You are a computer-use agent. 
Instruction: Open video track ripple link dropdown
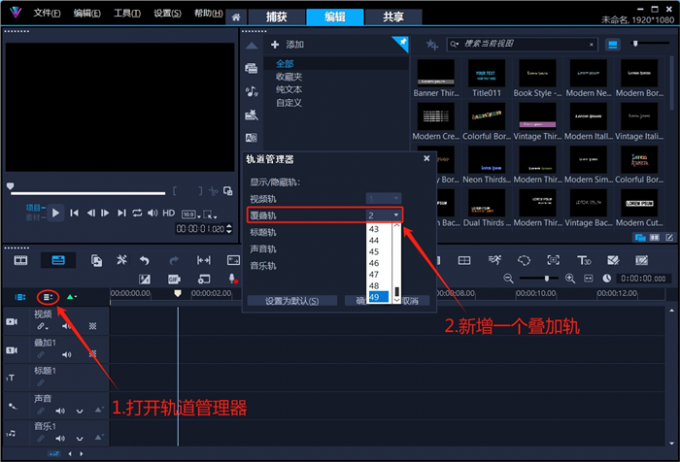[42, 326]
